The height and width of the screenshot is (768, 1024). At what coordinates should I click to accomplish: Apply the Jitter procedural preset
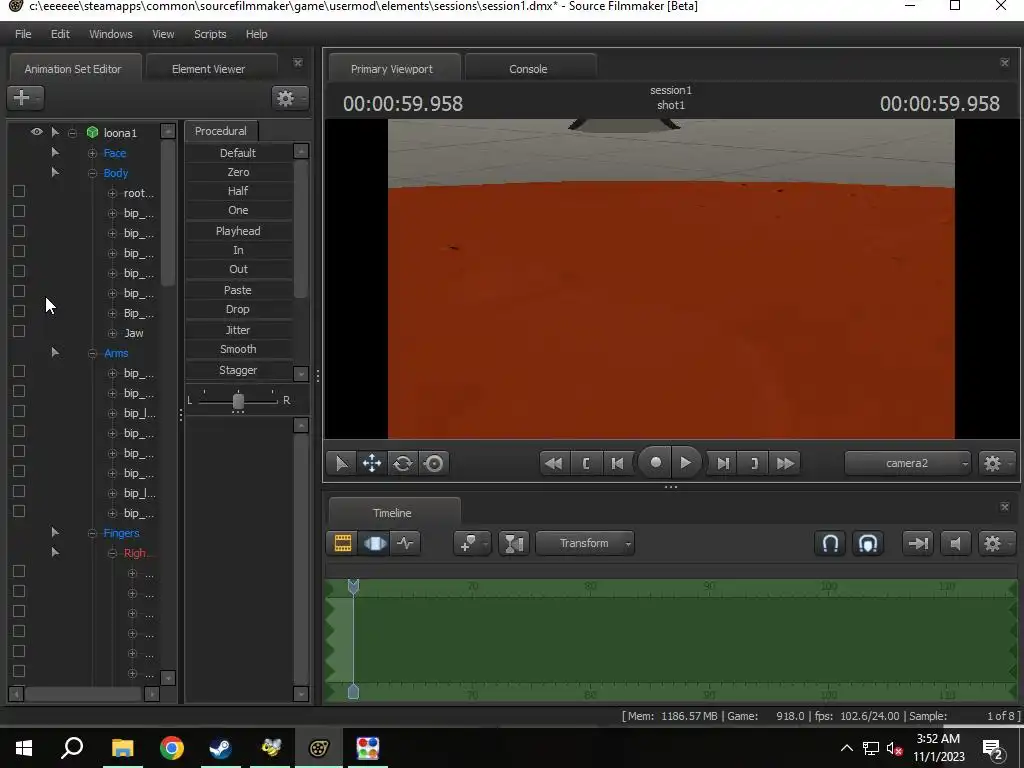238,330
